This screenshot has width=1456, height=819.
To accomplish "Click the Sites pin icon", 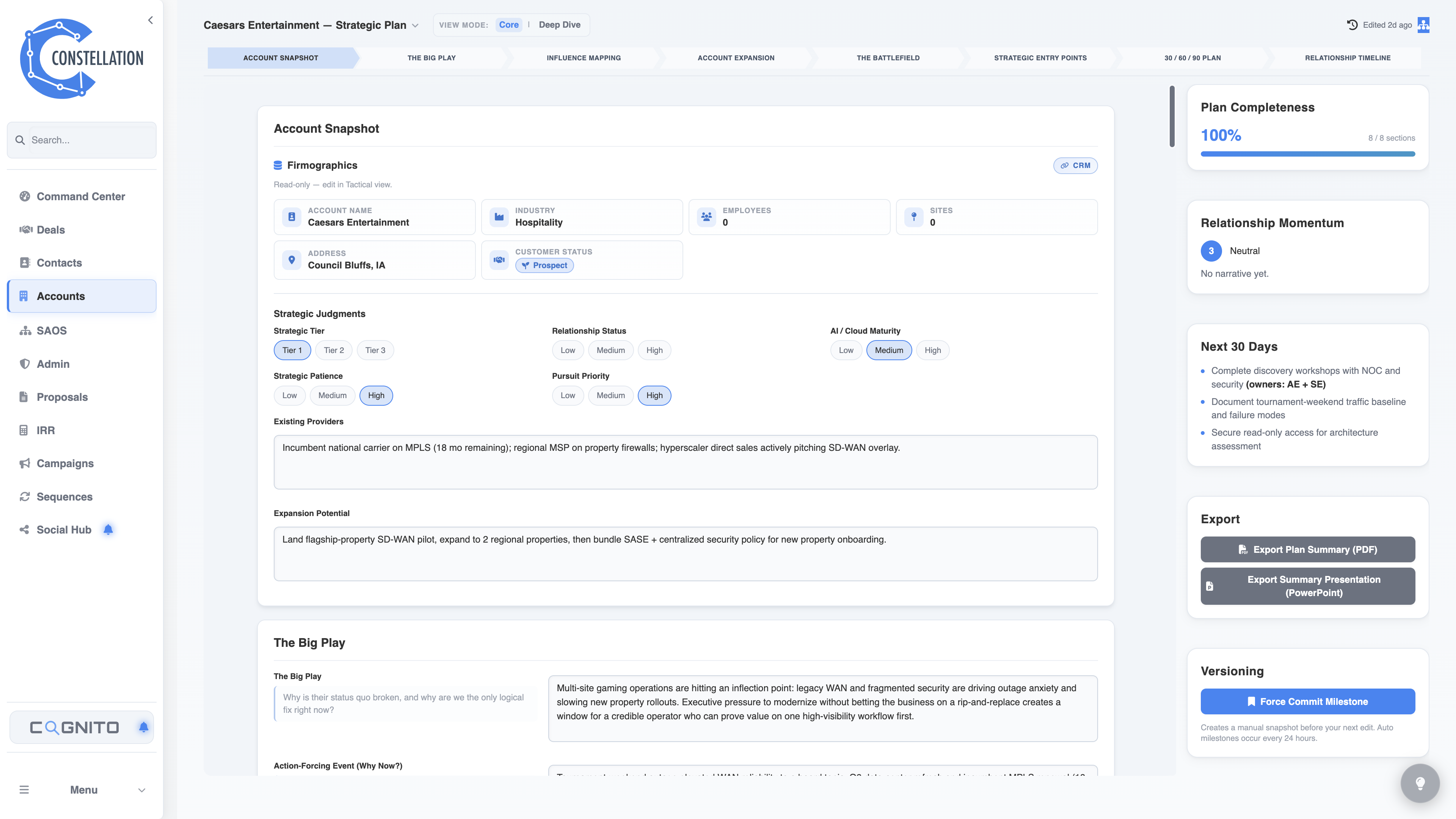I will (x=914, y=217).
